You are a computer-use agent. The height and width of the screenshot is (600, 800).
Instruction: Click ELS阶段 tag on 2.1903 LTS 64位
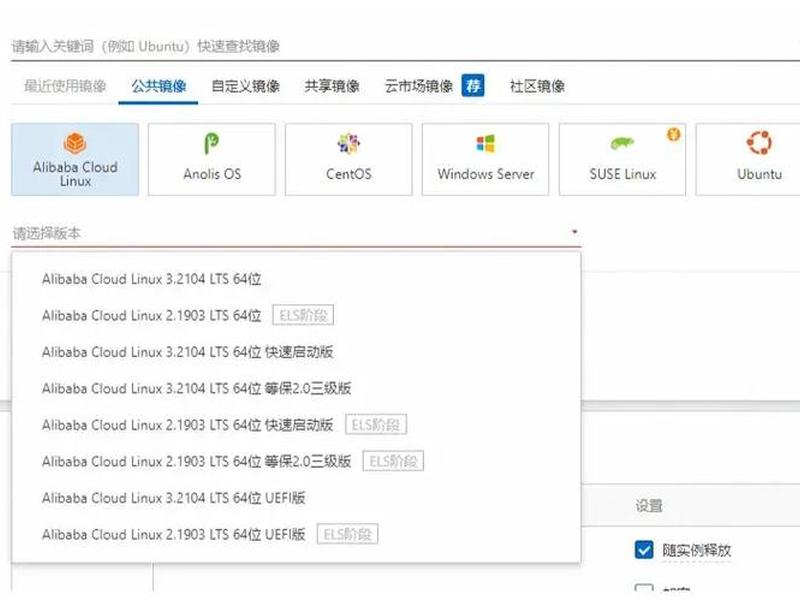[303, 315]
